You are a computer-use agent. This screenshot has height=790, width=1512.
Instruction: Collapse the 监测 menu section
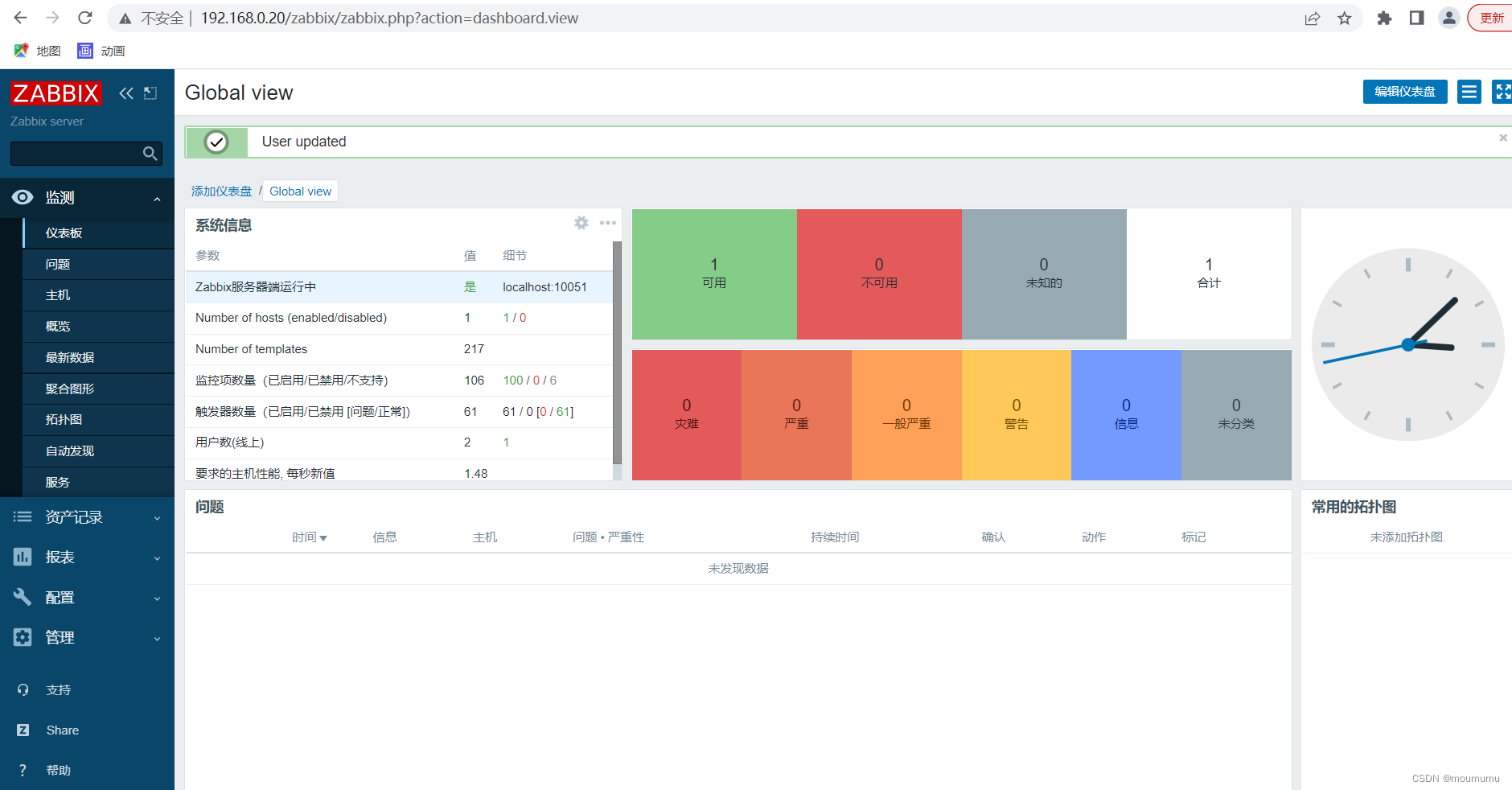[158, 199]
